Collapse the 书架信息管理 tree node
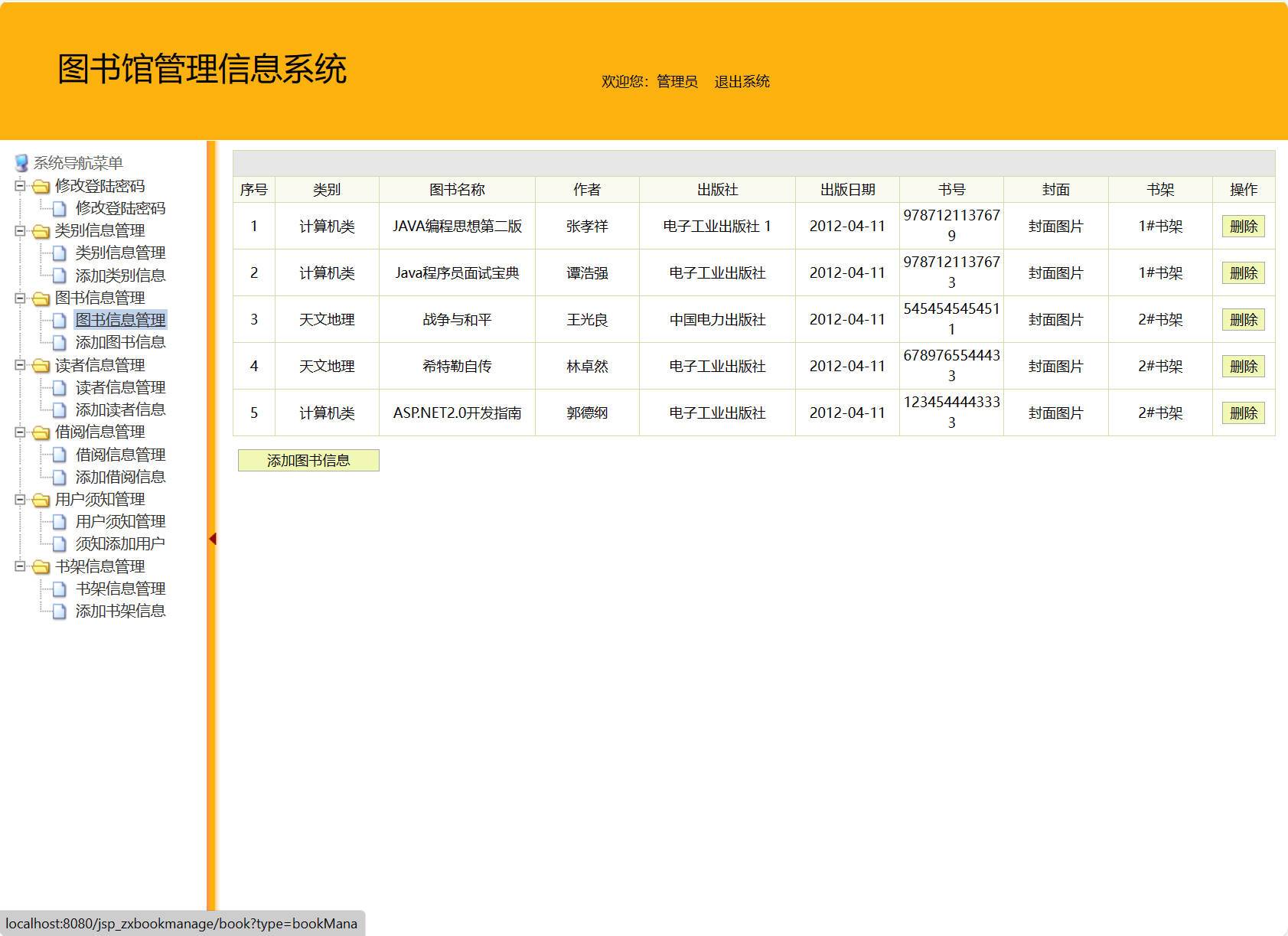The height and width of the screenshot is (936, 1288). tap(18, 567)
